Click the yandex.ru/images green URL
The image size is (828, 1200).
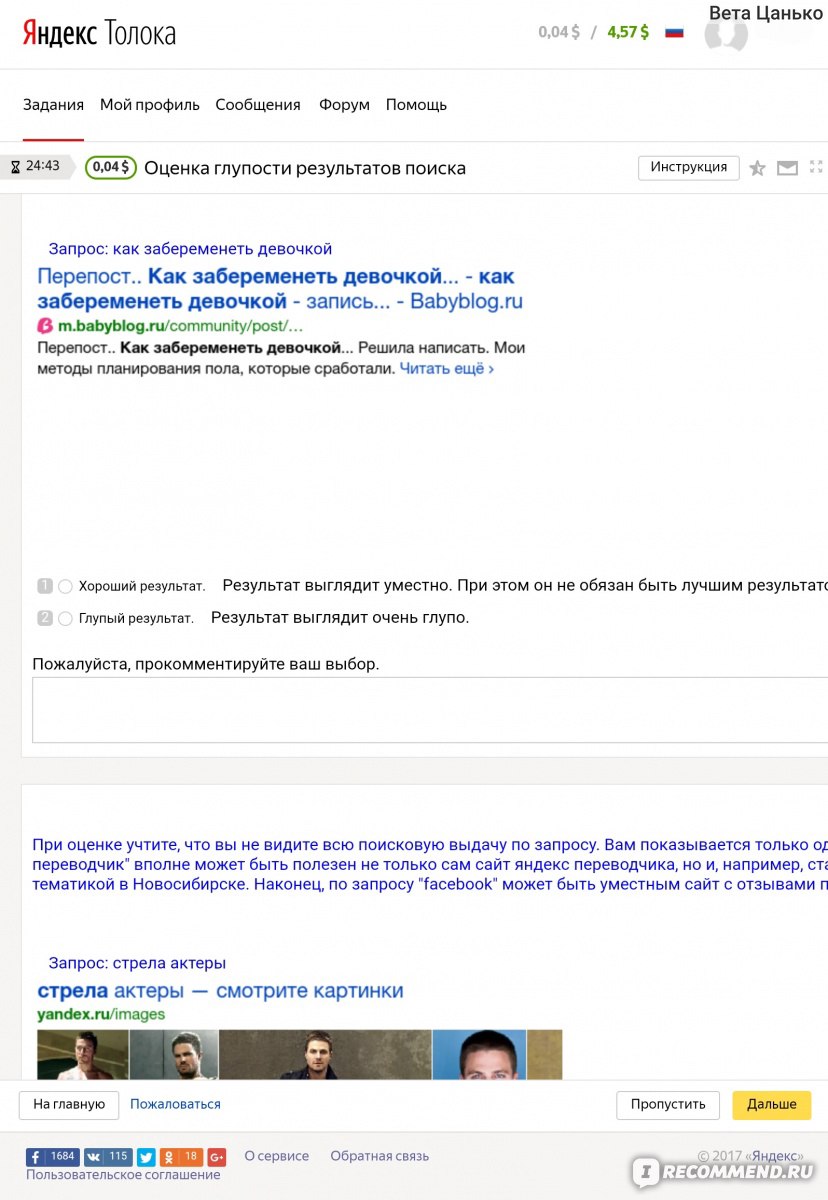point(101,1014)
